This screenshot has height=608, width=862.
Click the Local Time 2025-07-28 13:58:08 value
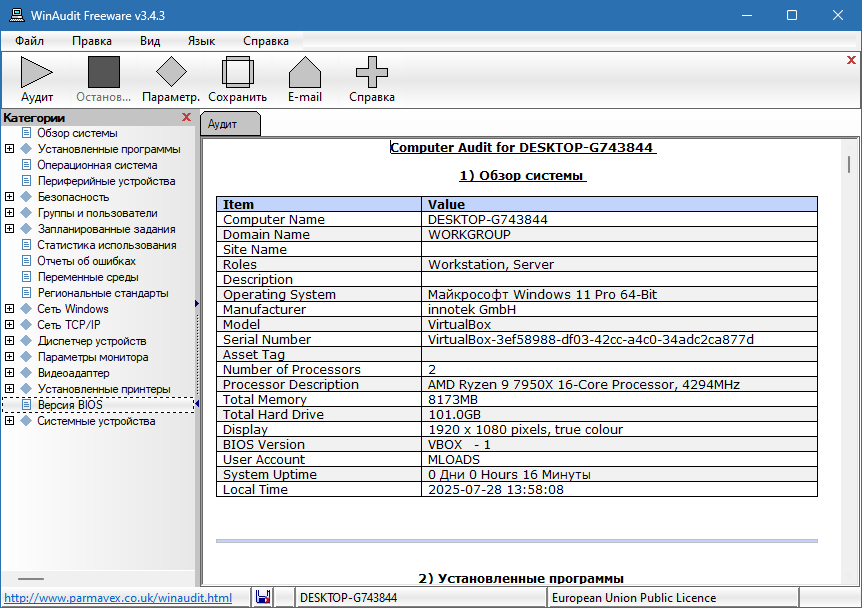tap(495, 489)
